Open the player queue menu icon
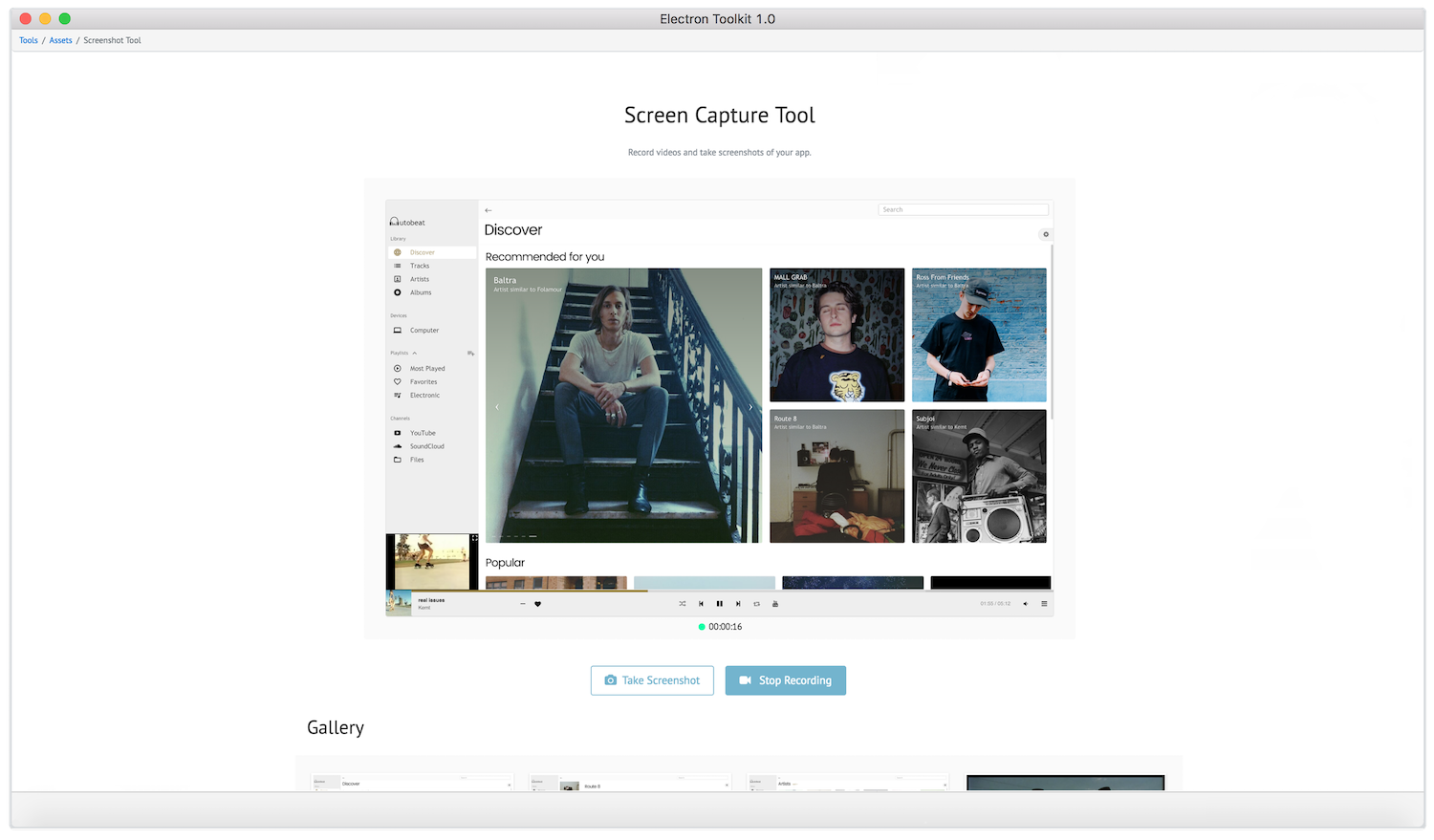 click(1044, 604)
